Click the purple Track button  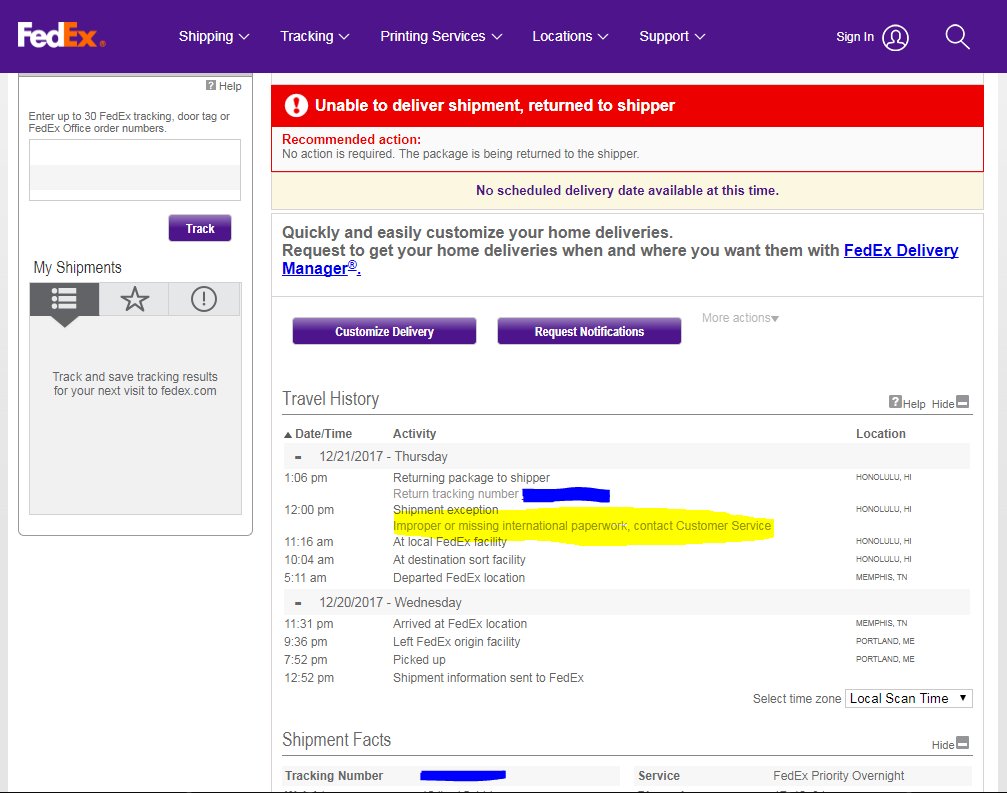(200, 228)
